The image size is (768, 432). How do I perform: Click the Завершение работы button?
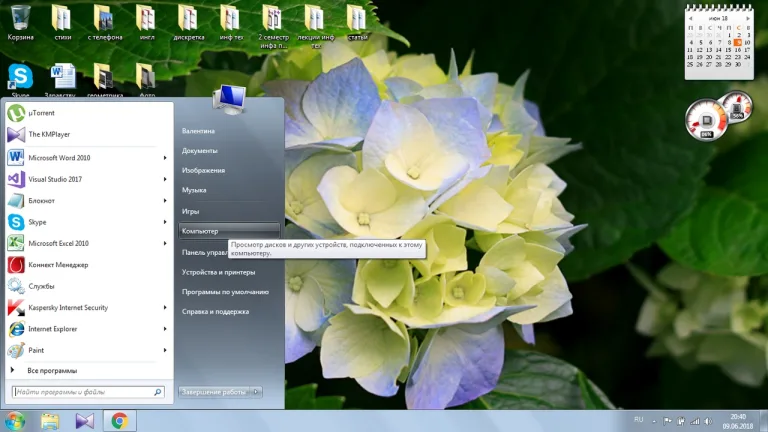(215, 392)
